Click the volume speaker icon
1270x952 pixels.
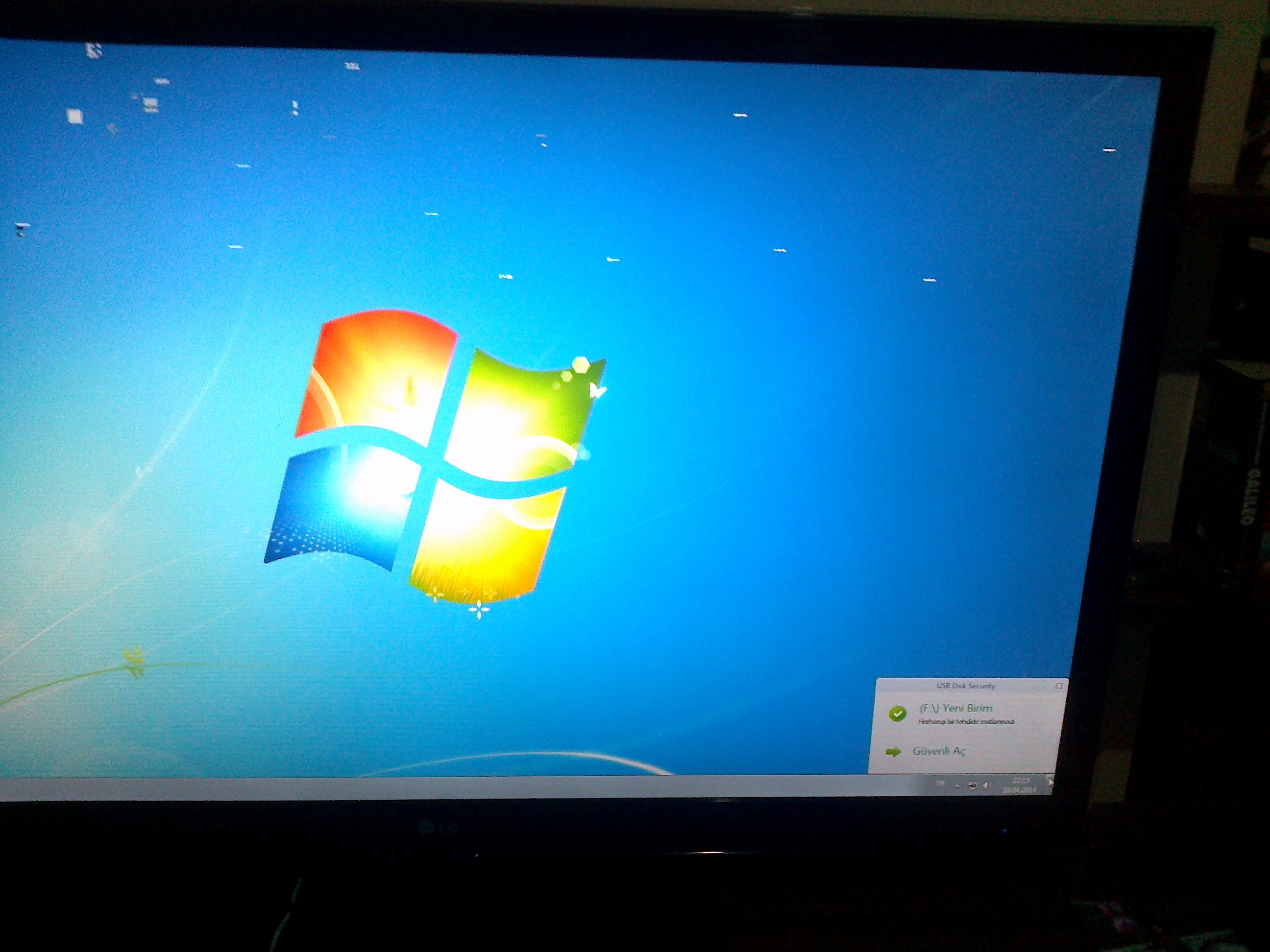[987, 785]
